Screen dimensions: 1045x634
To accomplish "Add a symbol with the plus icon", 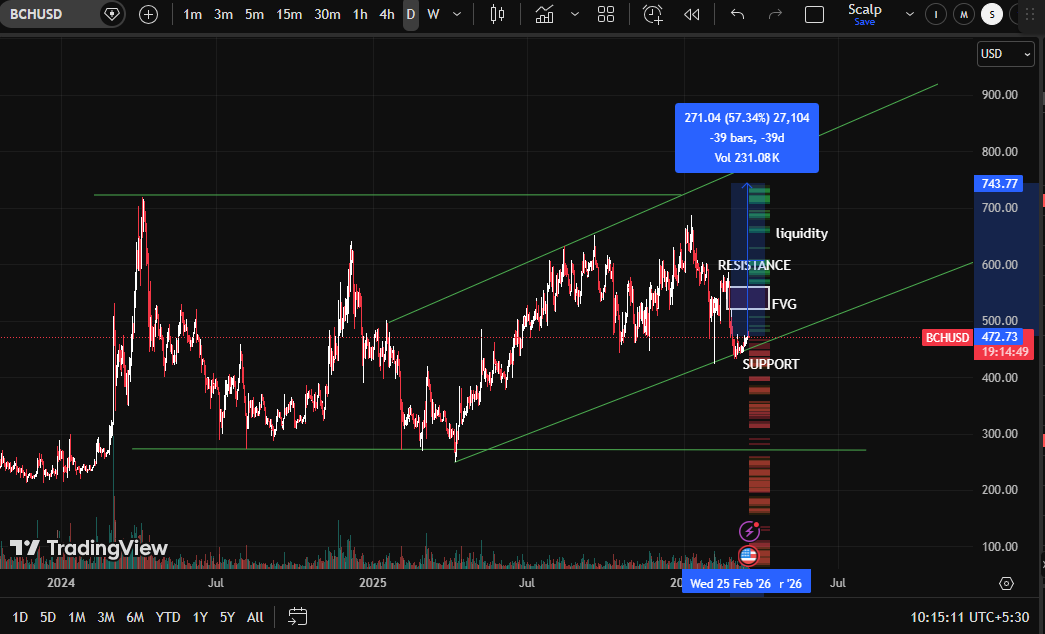I will (148, 14).
